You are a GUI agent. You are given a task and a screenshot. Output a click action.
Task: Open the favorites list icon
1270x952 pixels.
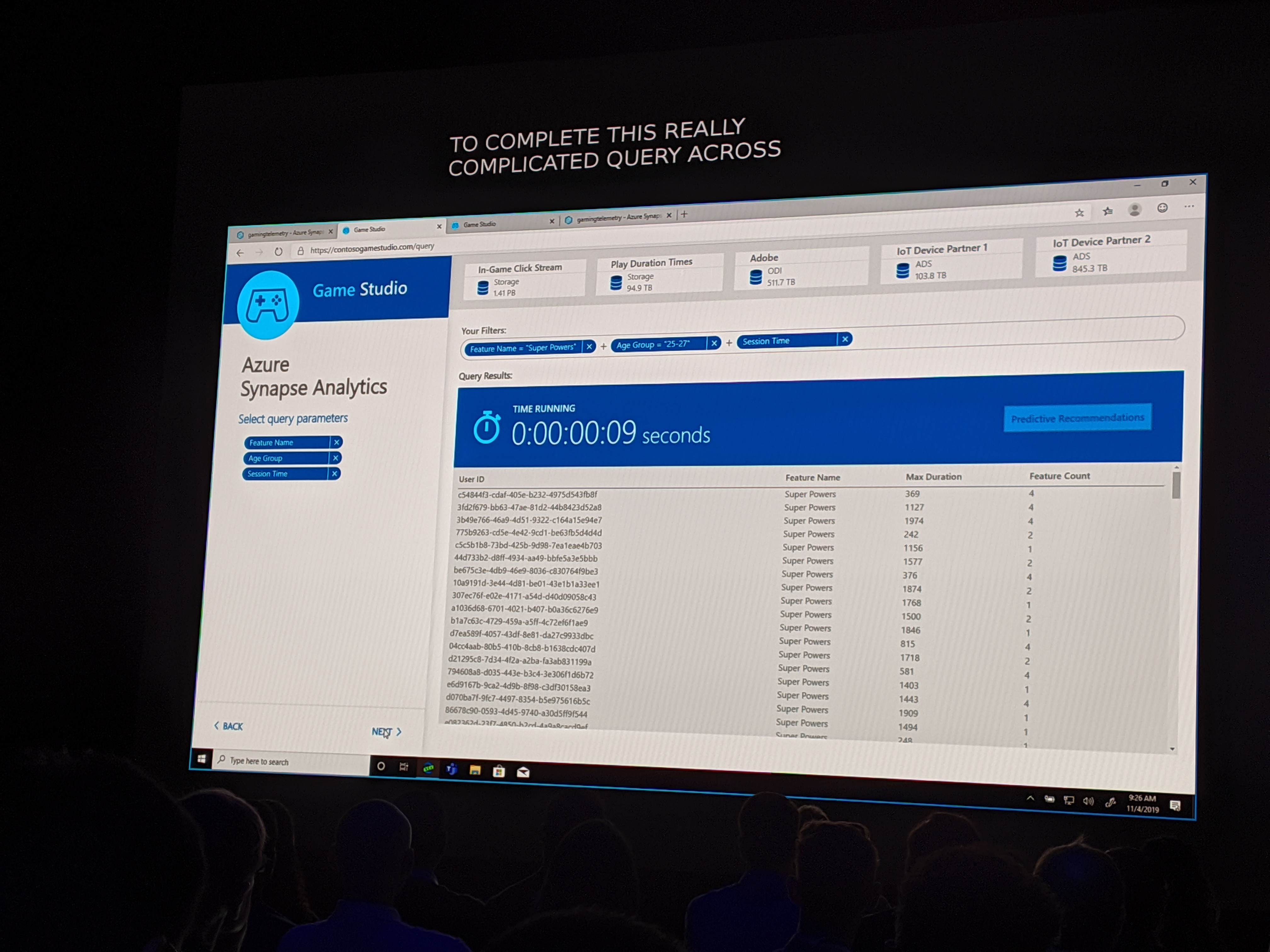point(1107,211)
